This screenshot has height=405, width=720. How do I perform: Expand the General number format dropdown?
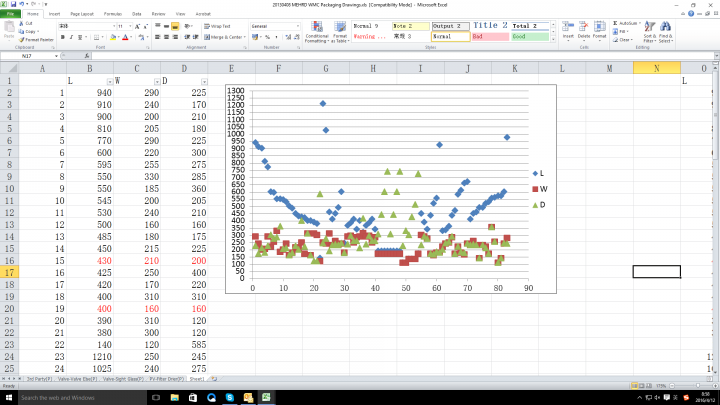click(297, 25)
